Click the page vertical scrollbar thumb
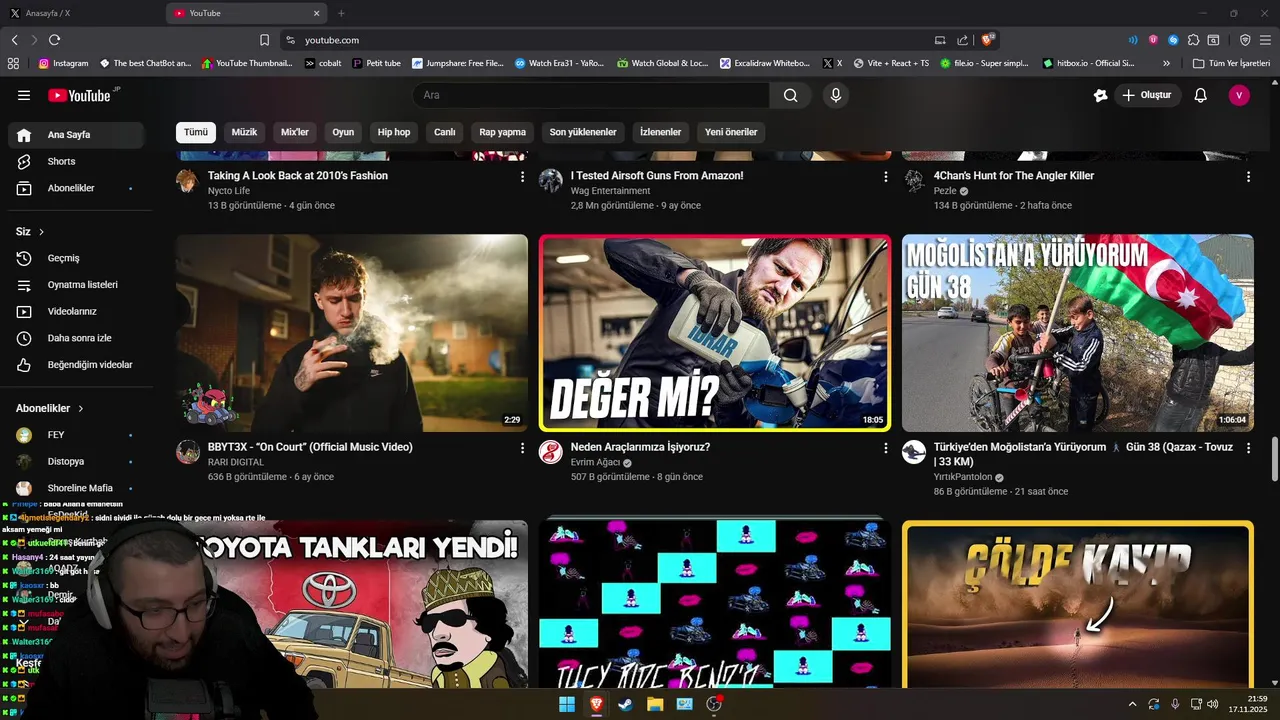The width and height of the screenshot is (1280, 720). (x=1274, y=459)
